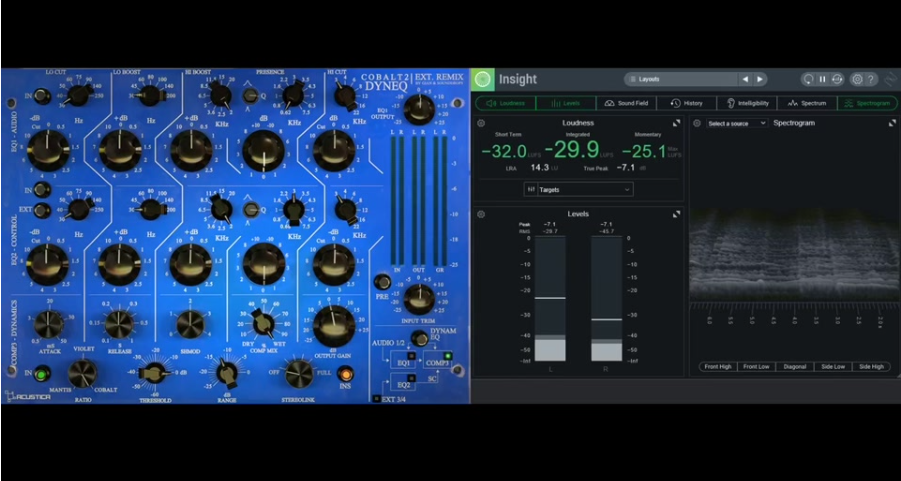The image size is (901, 481).
Task: Toggle EQ1 Hi Boost Q switch
Action: 249,95
